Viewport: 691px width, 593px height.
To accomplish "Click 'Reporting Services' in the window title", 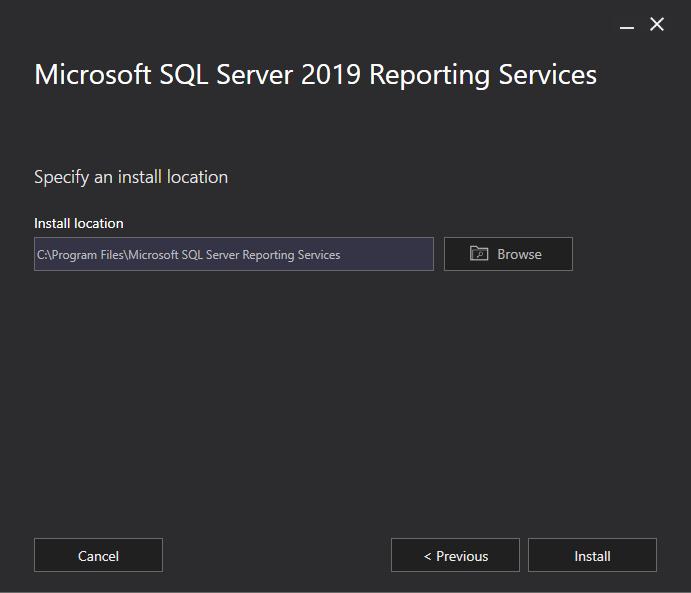I will tap(483, 75).
